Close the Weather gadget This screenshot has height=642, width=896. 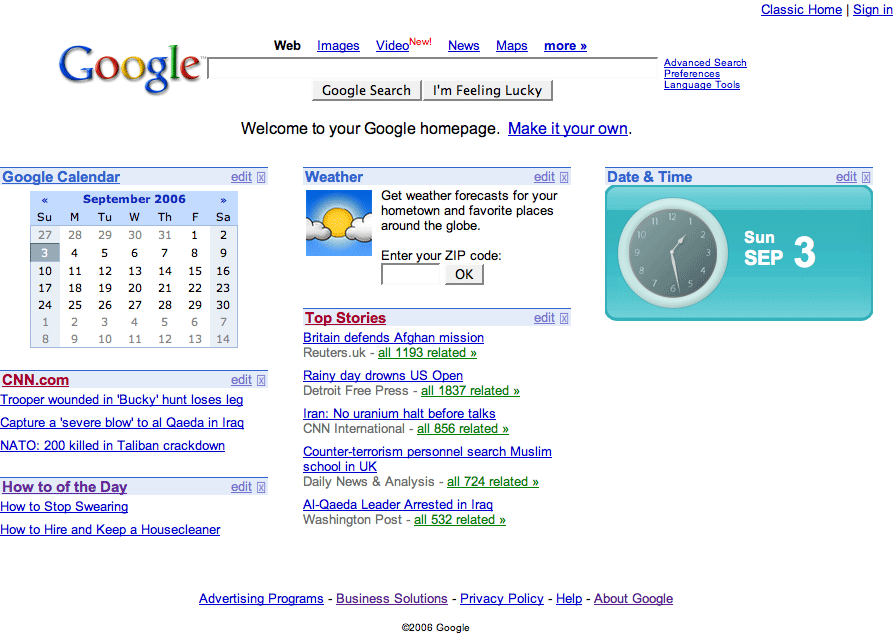click(564, 177)
